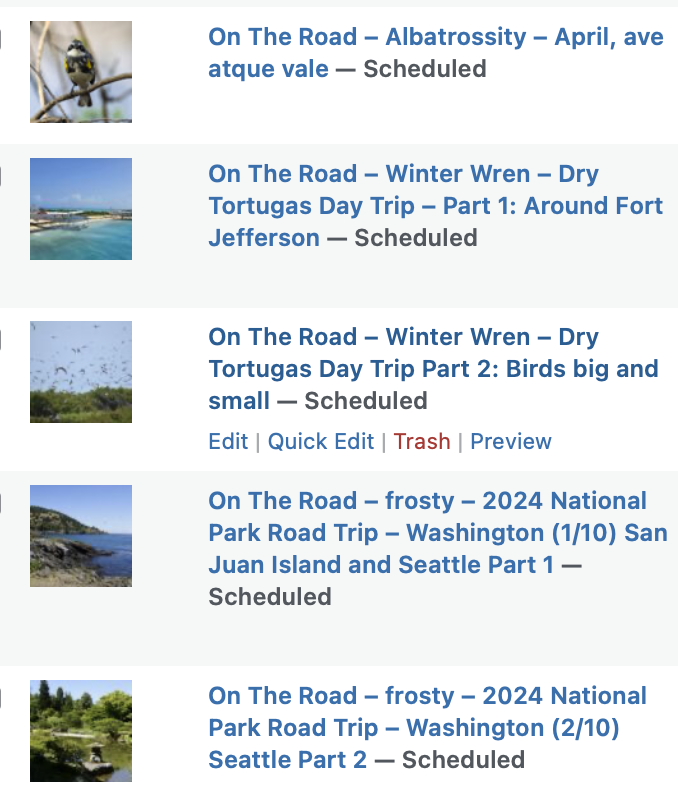
Task: Tick the checkbox for Washington (2/10) post
Action: coord(1,698)
